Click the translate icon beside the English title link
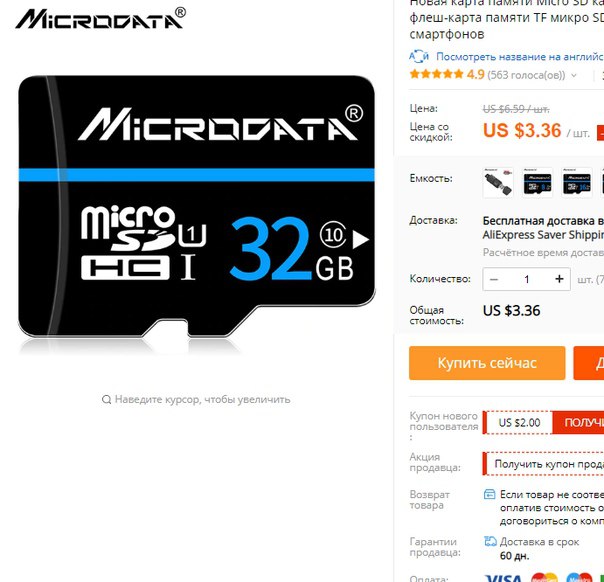The height and width of the screenshot is (582, 604). [419, 57]
